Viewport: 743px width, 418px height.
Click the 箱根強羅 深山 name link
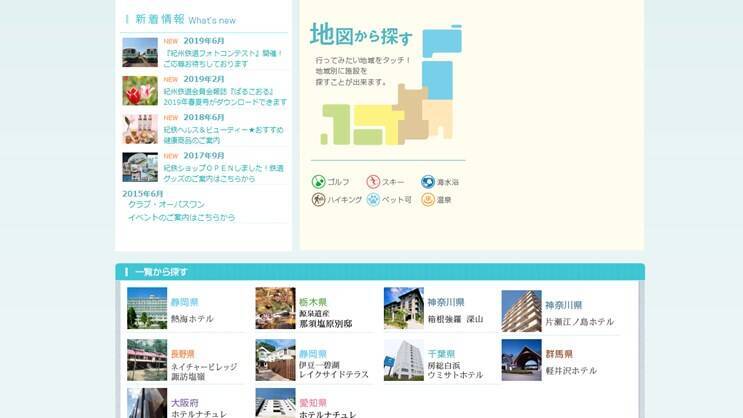click(455, 319)
